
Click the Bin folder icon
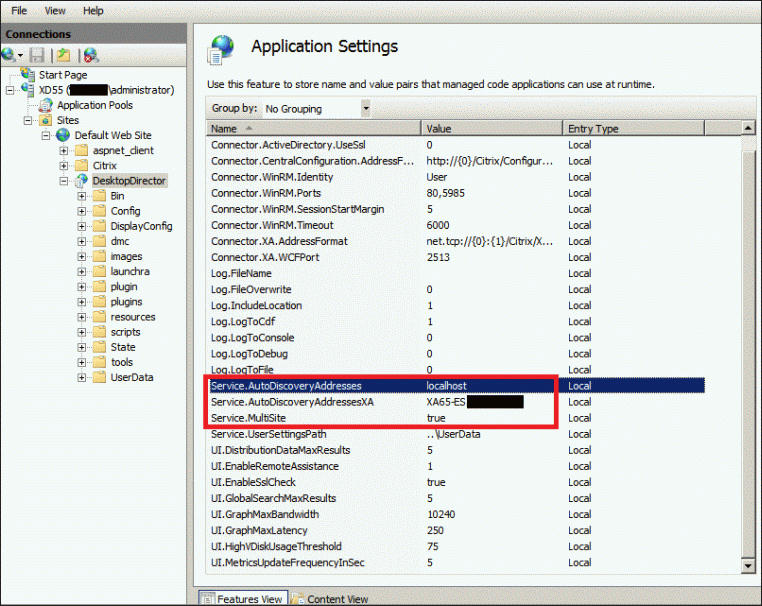point(99,196)
